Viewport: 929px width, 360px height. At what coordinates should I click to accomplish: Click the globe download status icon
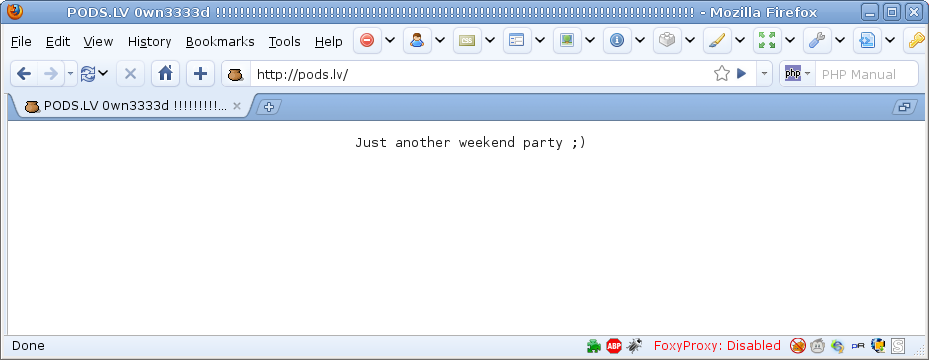tap(878, 345)
